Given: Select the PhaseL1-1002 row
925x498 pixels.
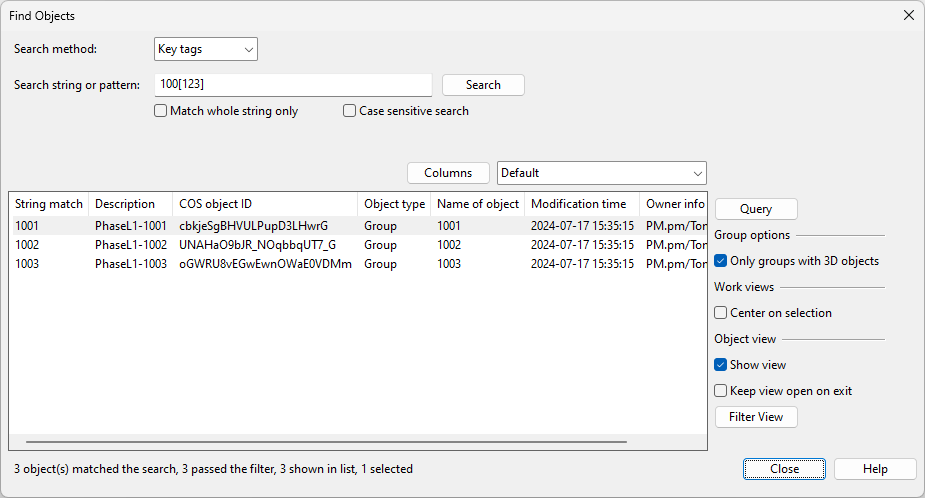Looking at the screenshot, I should pyautogui.click(x=130, y=245).
